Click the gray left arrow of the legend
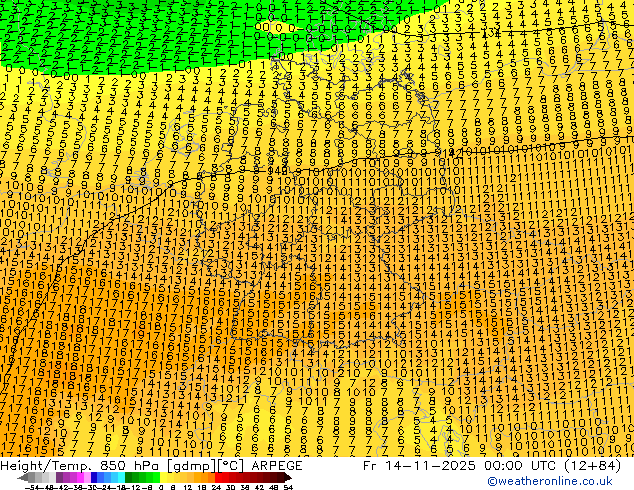634x490 pixels. point(23,478)
